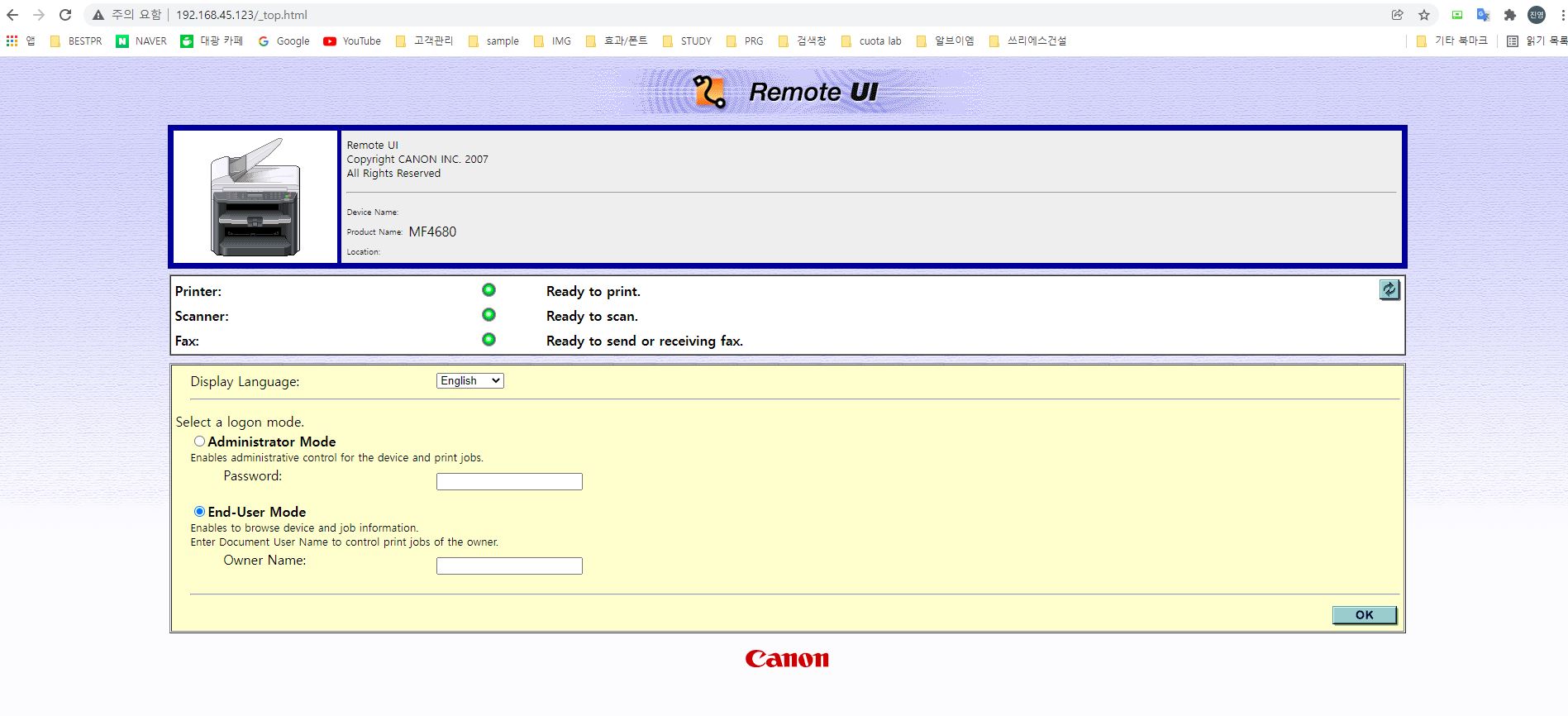Image resolution: width=1568 pixels, height=716 pixels.
Task: Open the BESTPR bookmark folder
Action: click(x=76, y=41)
